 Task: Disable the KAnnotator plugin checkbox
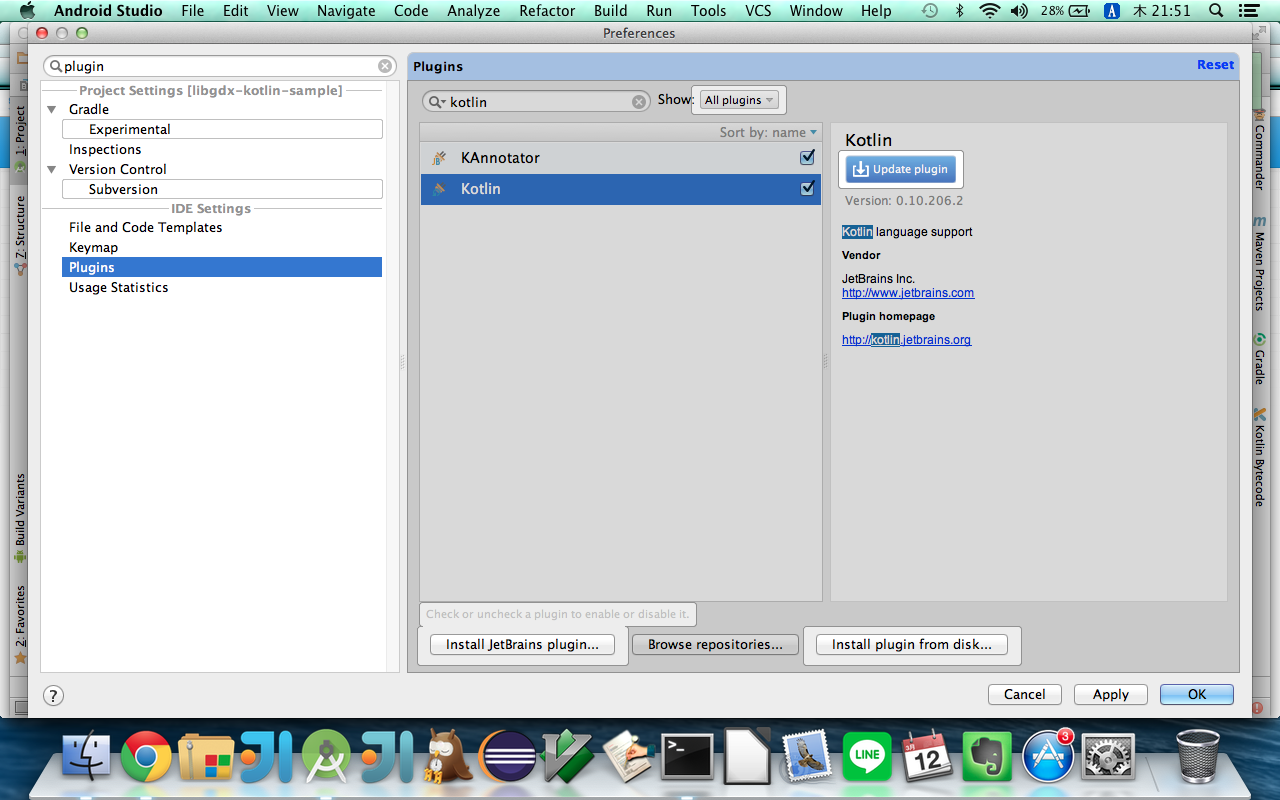807,158
